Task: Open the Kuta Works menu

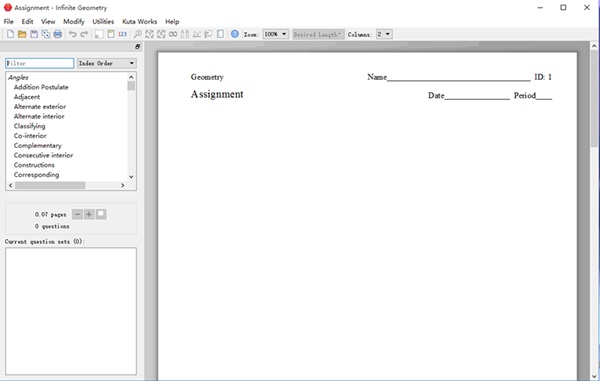Action: coord(140,21)
